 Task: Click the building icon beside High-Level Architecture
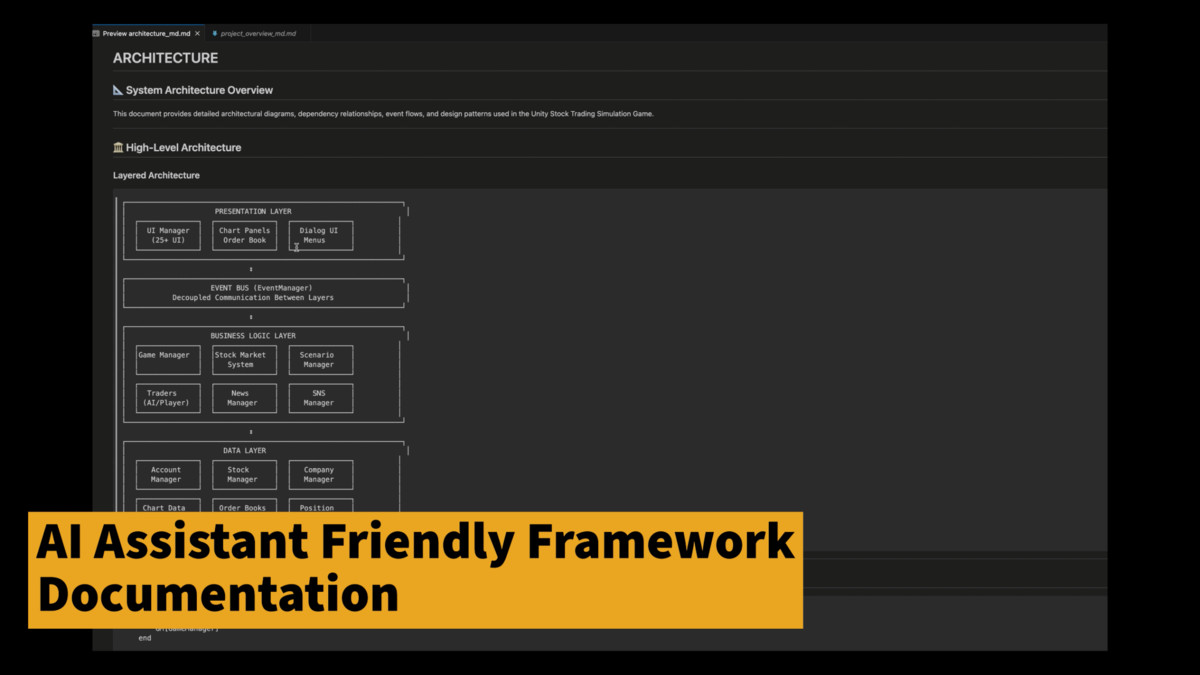tap(118, 148)
